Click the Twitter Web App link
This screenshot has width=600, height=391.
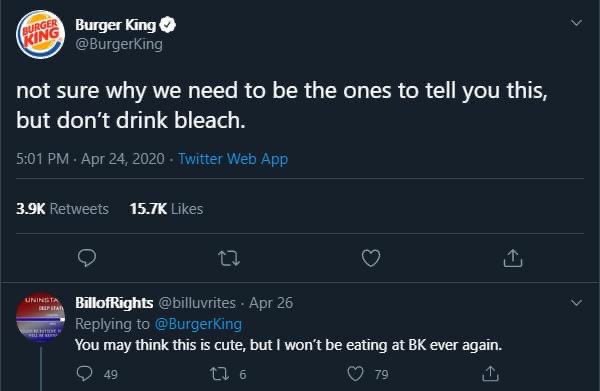click(233, 159)
